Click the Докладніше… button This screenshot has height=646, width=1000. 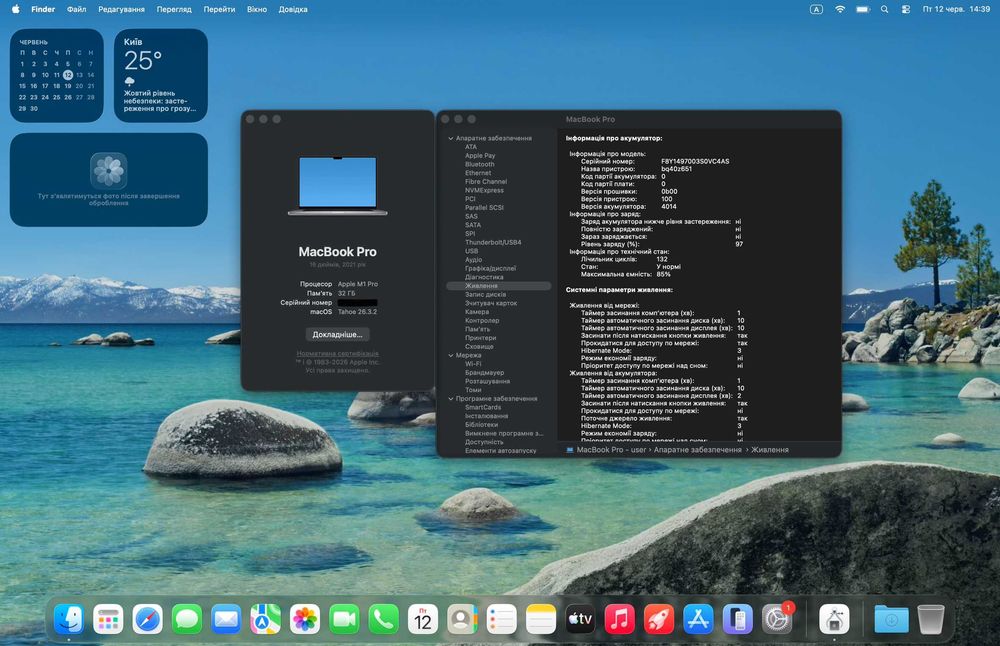(x=337, y=334)
